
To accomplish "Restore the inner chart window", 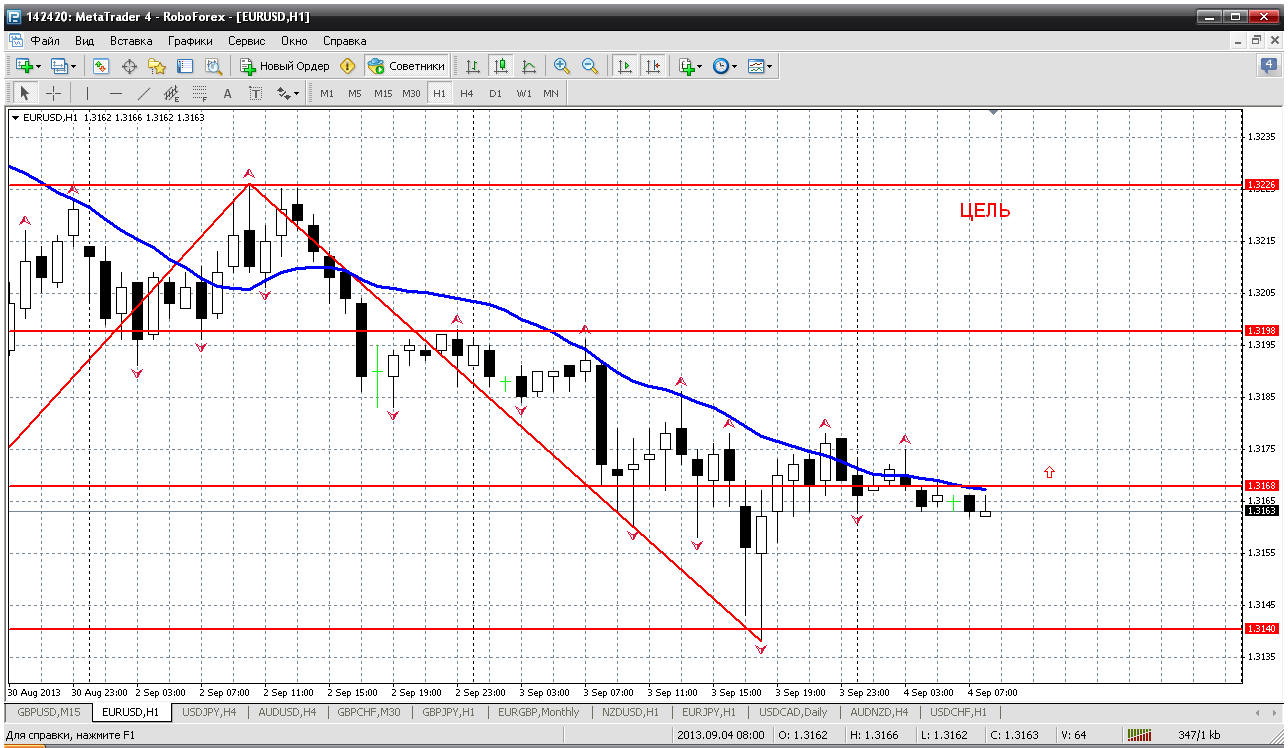I will 1255,41.
